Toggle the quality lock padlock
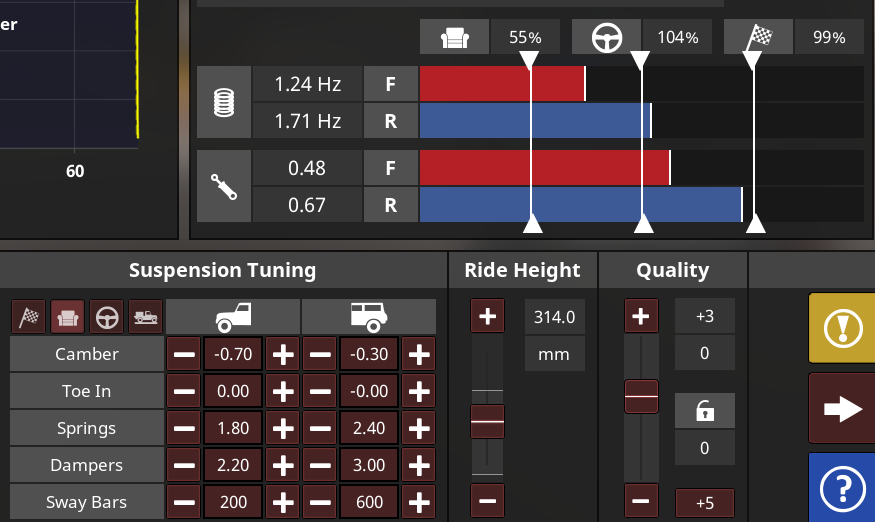 click(x=705, y=410)
